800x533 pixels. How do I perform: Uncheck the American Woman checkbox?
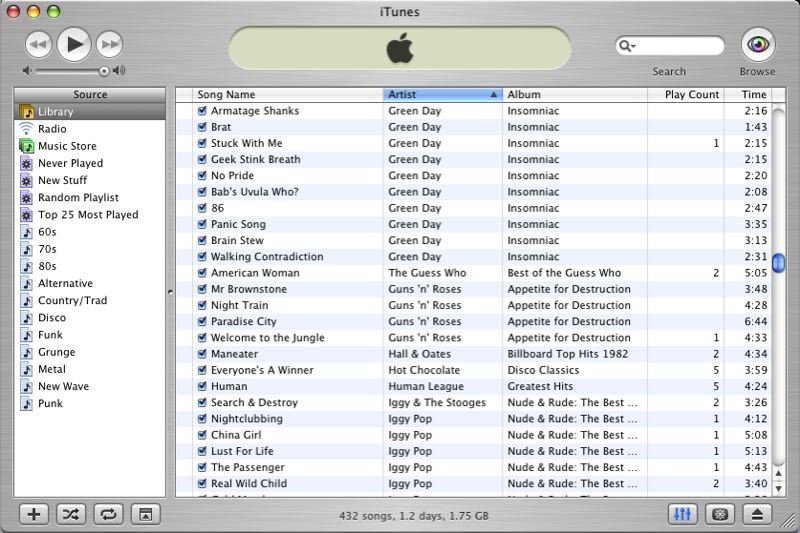click(202, 273)
